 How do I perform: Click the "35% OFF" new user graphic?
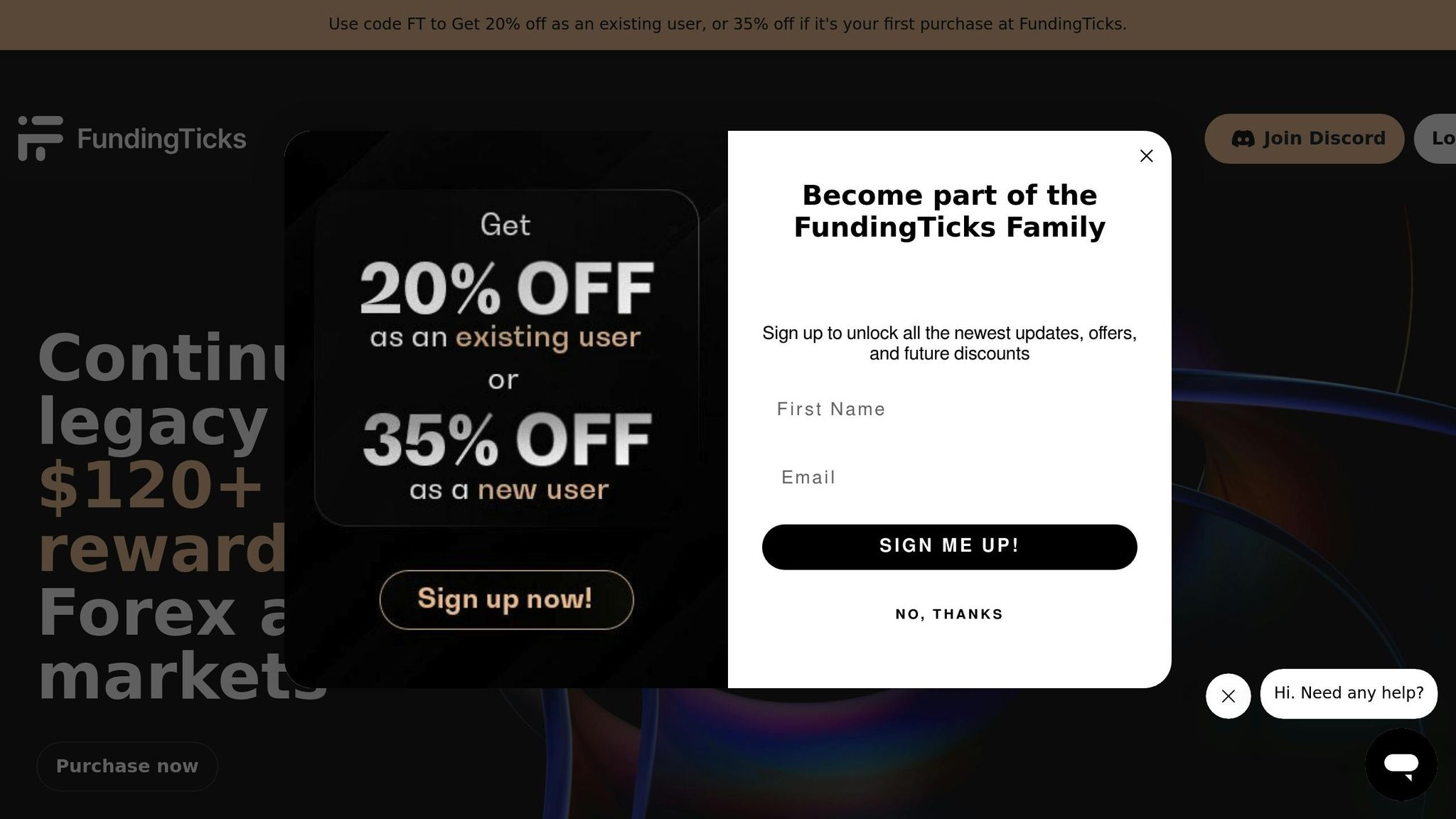pyautogui.click(x=505, y=439)
